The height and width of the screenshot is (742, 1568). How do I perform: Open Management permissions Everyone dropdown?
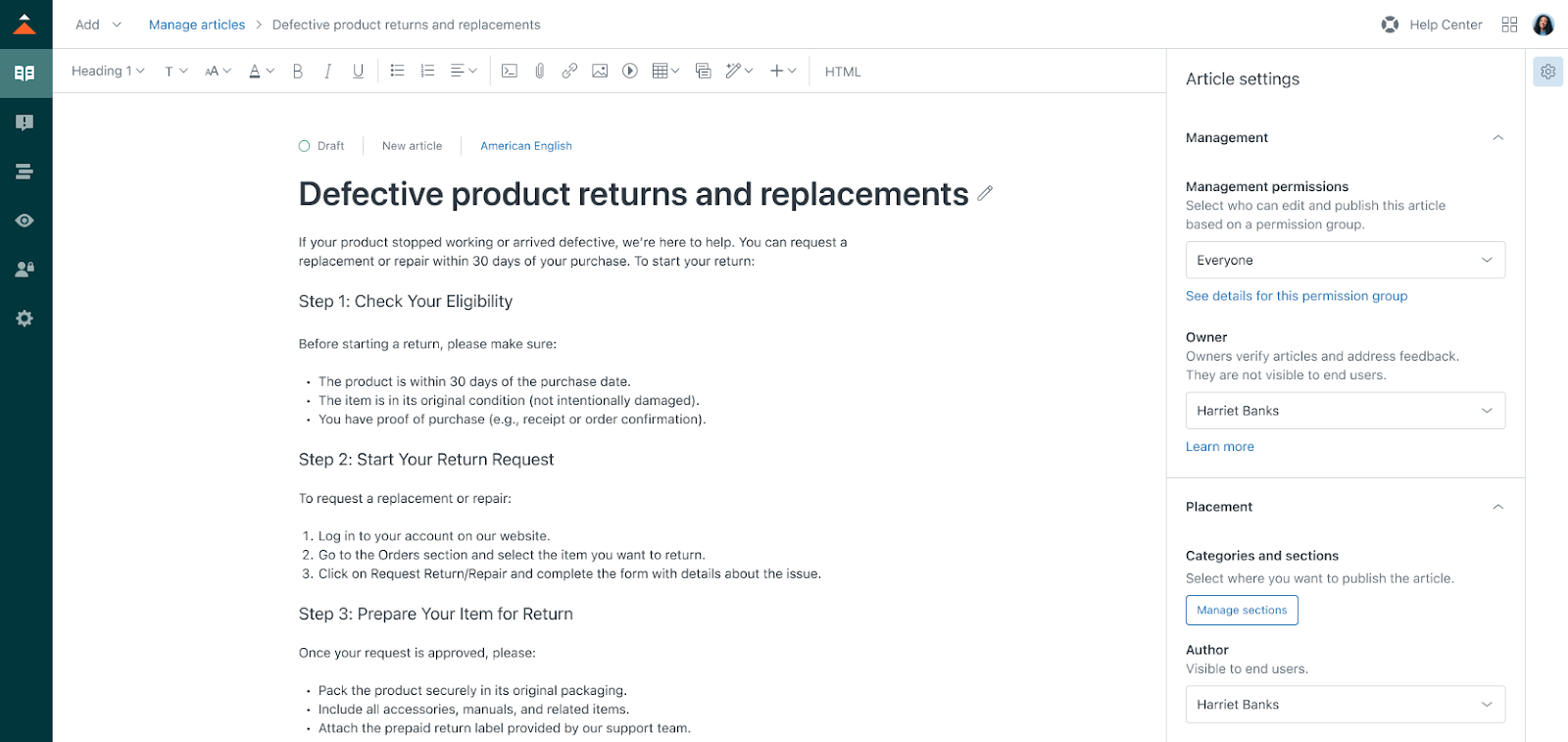(x=1345, y=260)
